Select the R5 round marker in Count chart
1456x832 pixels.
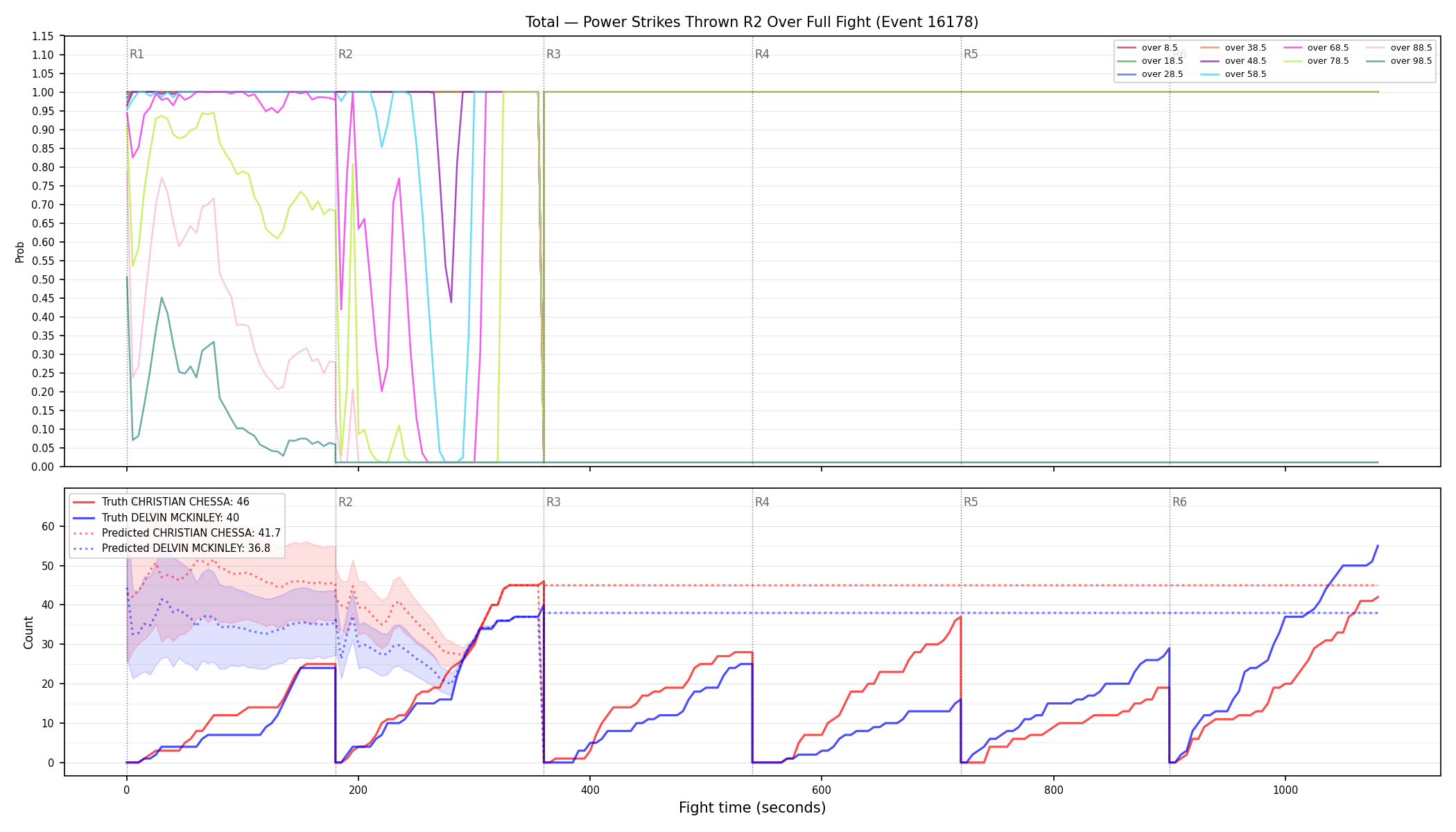click(971, 502)
